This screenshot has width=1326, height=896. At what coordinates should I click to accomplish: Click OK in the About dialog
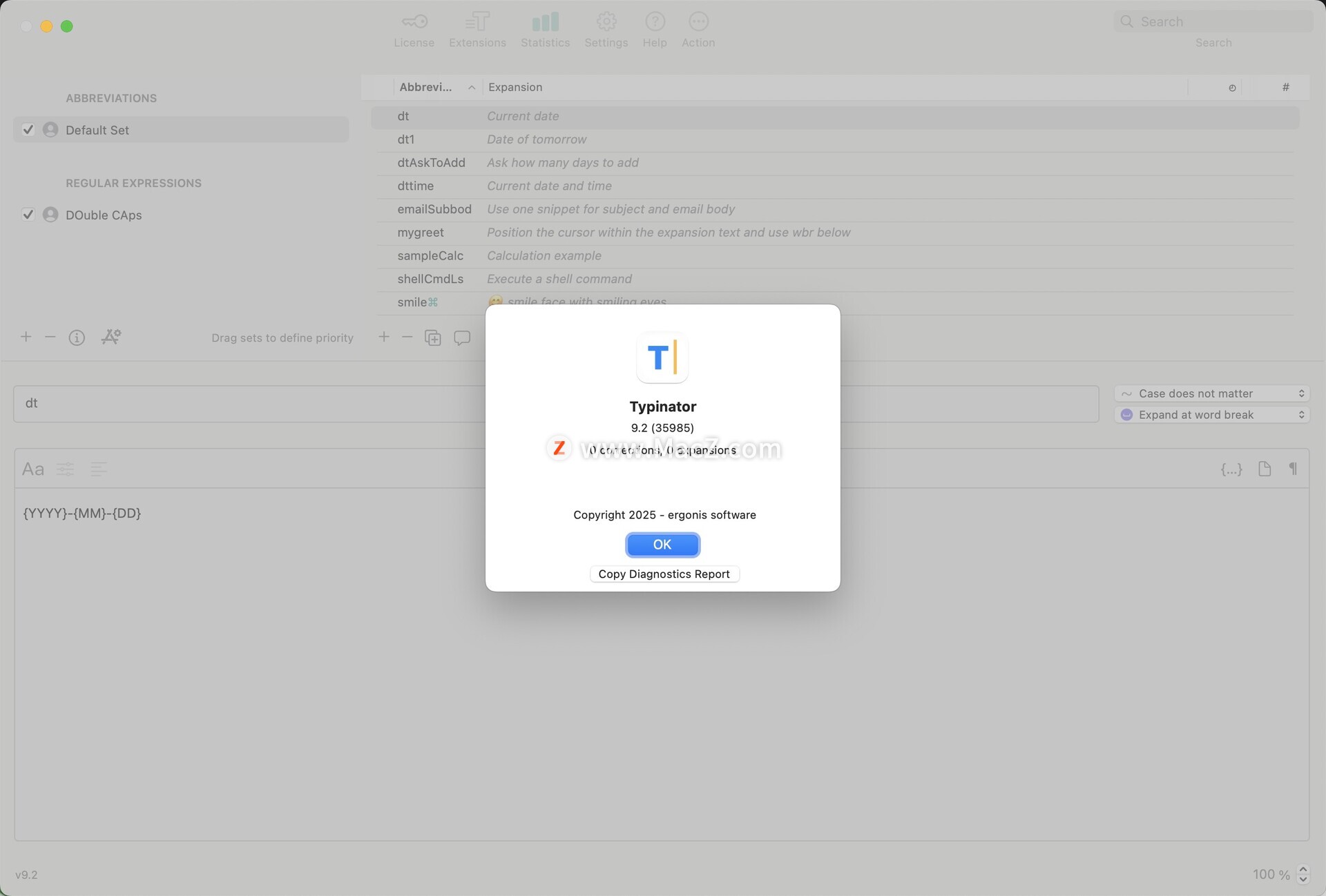pos(662,545)
